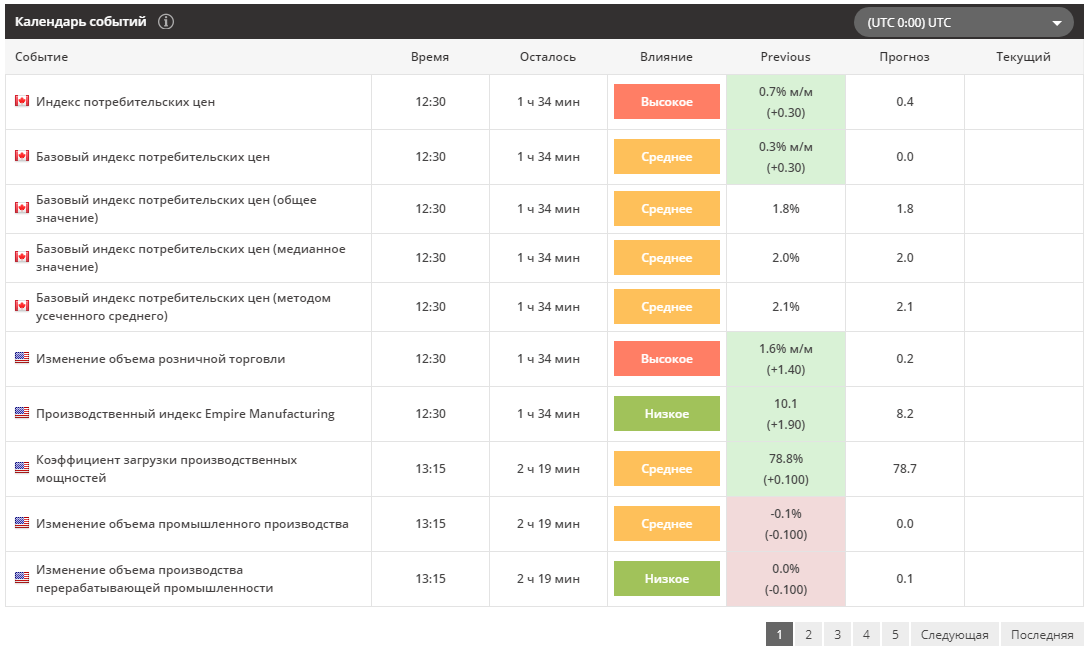1090x654 pixels.
Task: Click US flag beside Изменение объема промышленного производства
Action: 22,523
